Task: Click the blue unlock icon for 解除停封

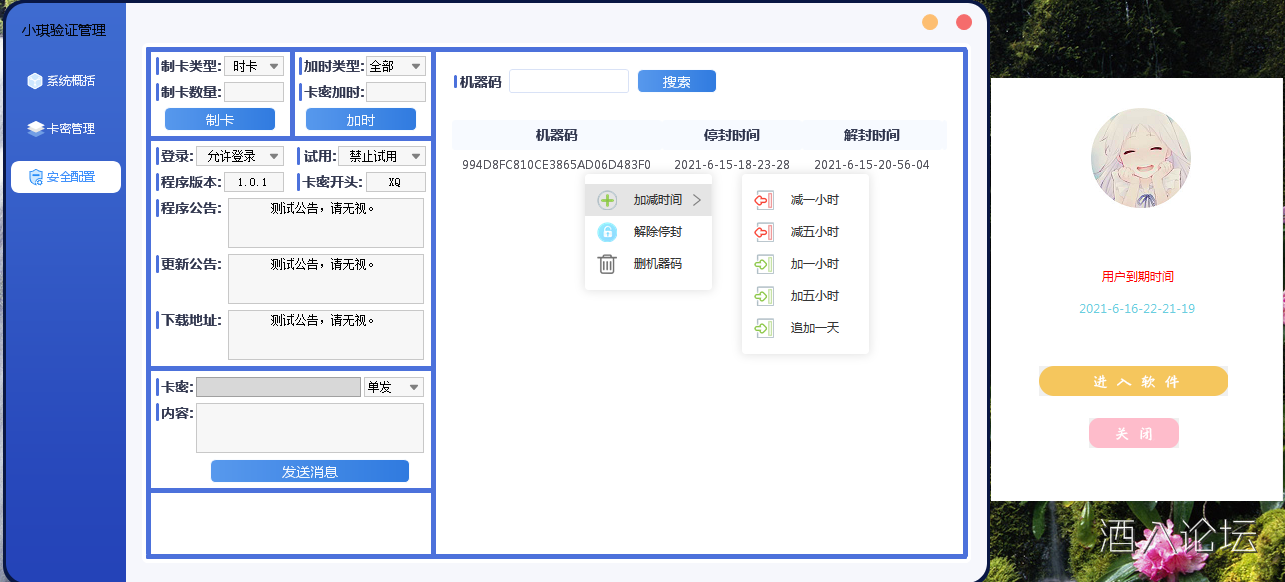Action: coord(607,232)
